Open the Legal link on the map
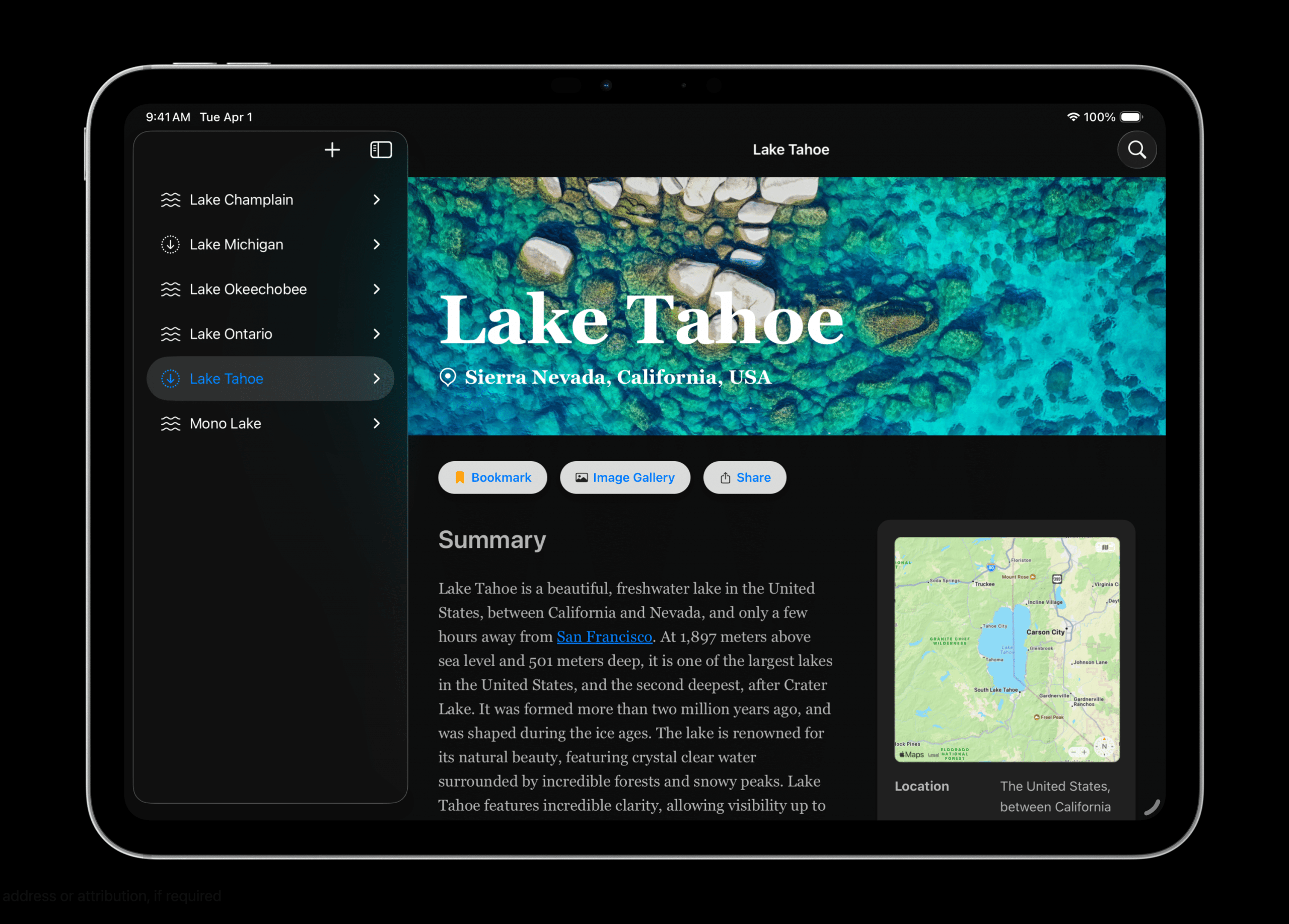The image size is (1289, 924). click(x=933, y=755)
